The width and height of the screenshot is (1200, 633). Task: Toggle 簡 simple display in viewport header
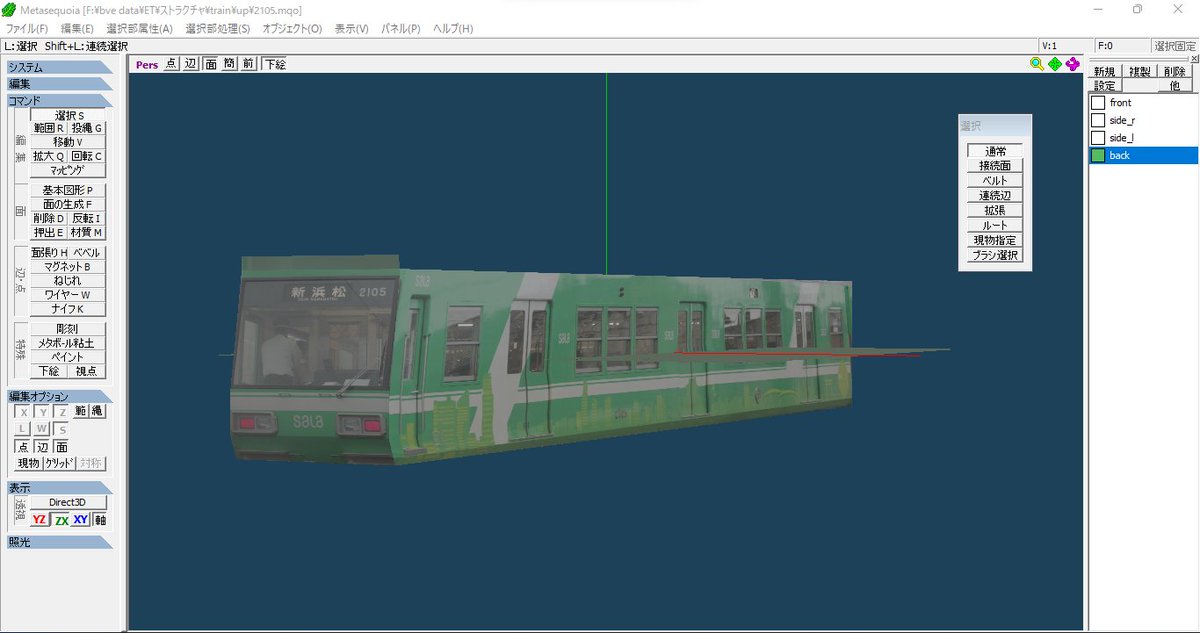[x=229, y=64]
